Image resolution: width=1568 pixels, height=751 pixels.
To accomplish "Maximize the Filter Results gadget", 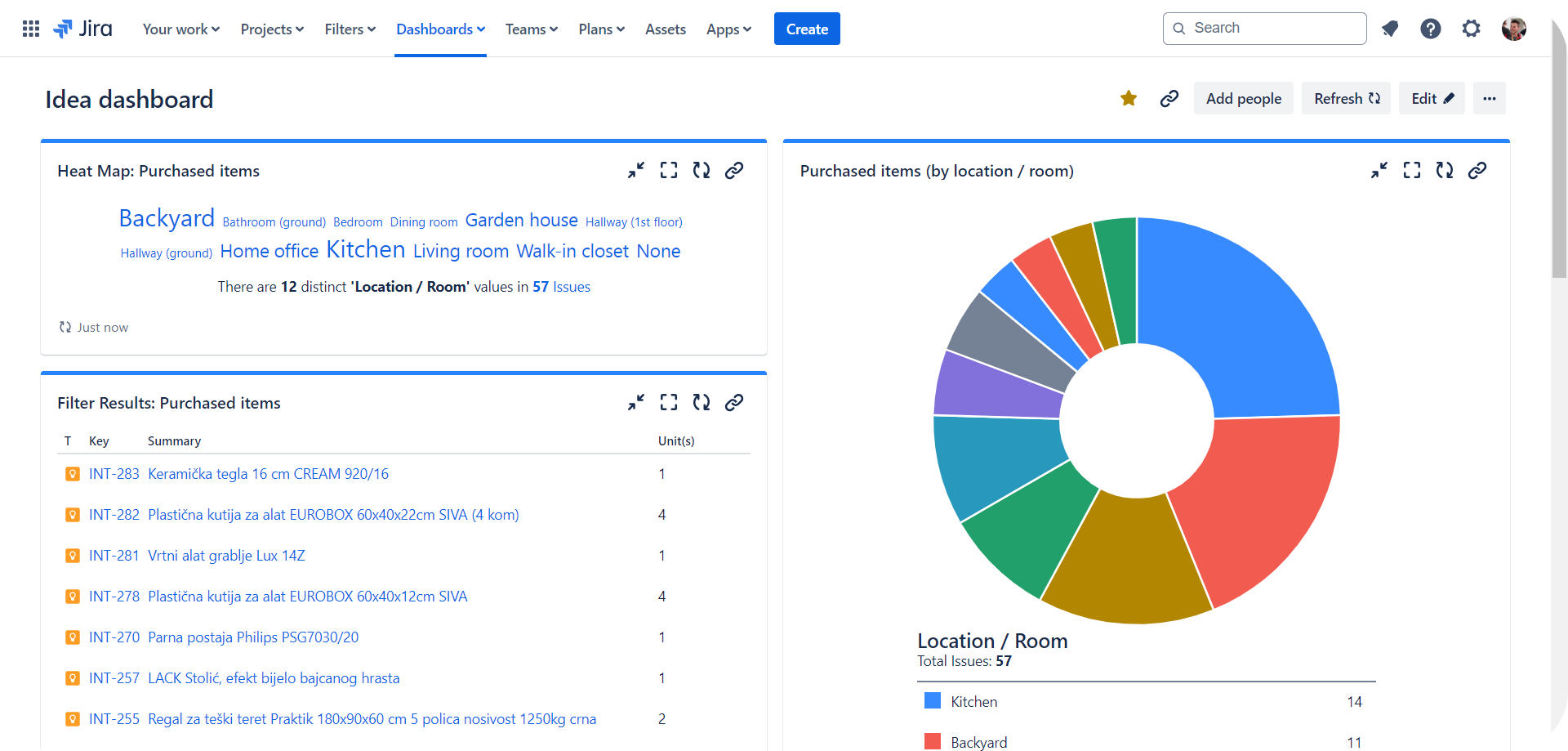I will (x=669, y=402).
